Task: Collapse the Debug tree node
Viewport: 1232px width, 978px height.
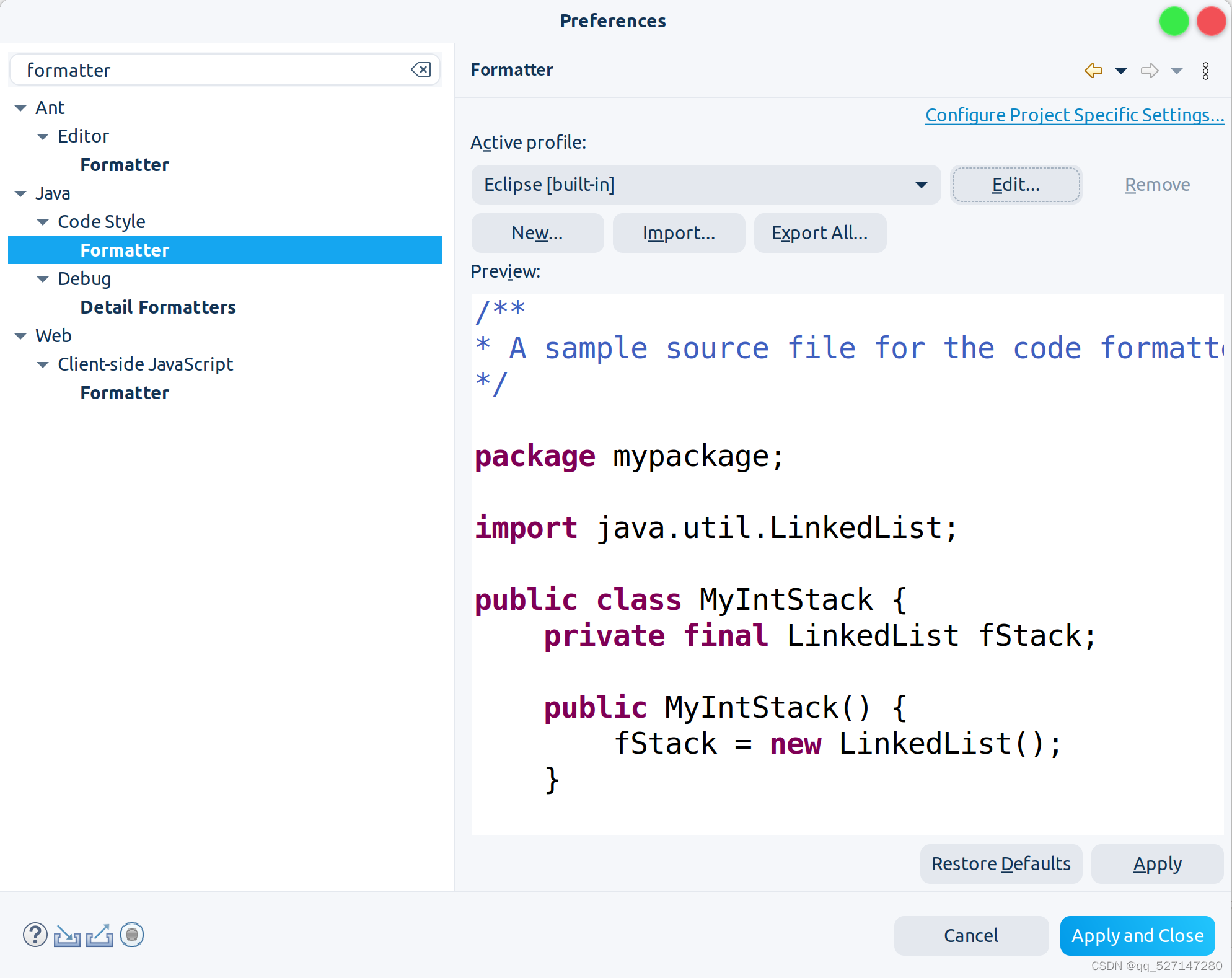Action: pyautogui.click(x=43, y=280)
